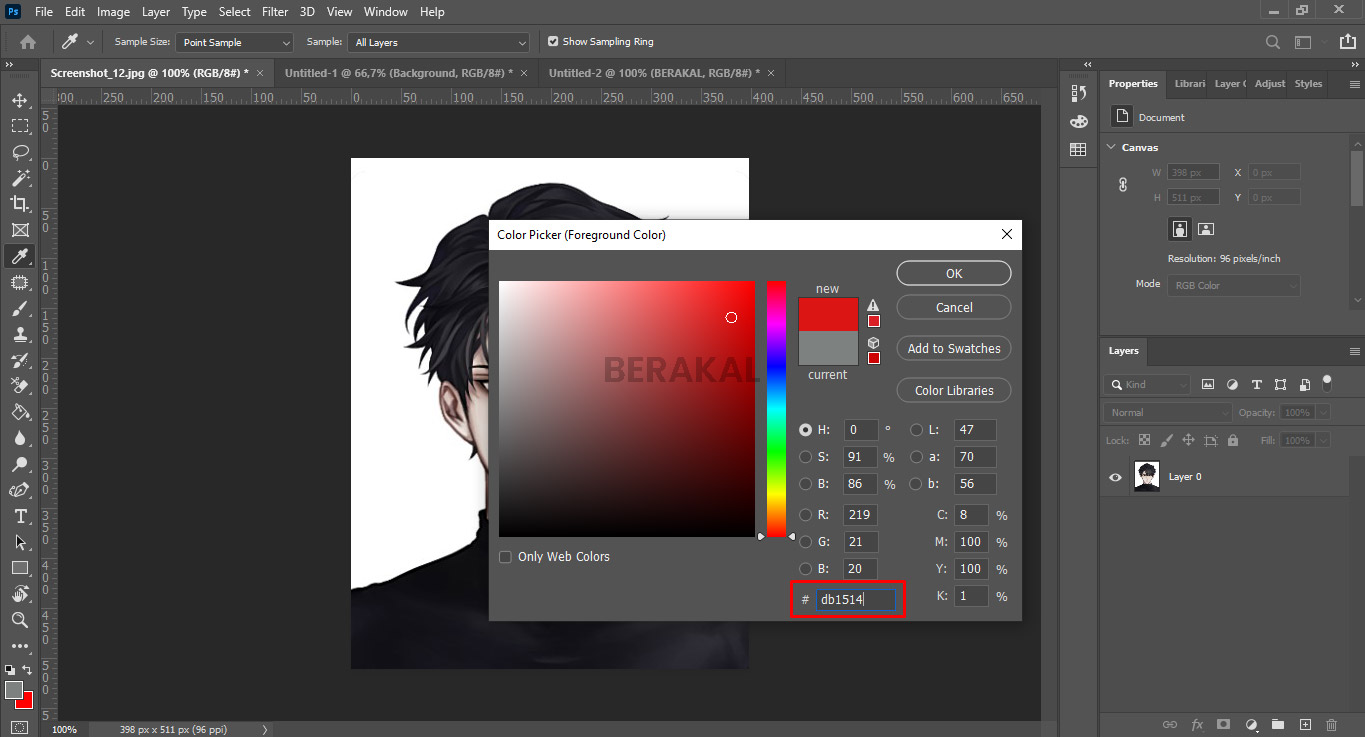Viewport: 1365px width, 738px height.
Task: Select the Lasso tool
Action: tap(18, 152)
